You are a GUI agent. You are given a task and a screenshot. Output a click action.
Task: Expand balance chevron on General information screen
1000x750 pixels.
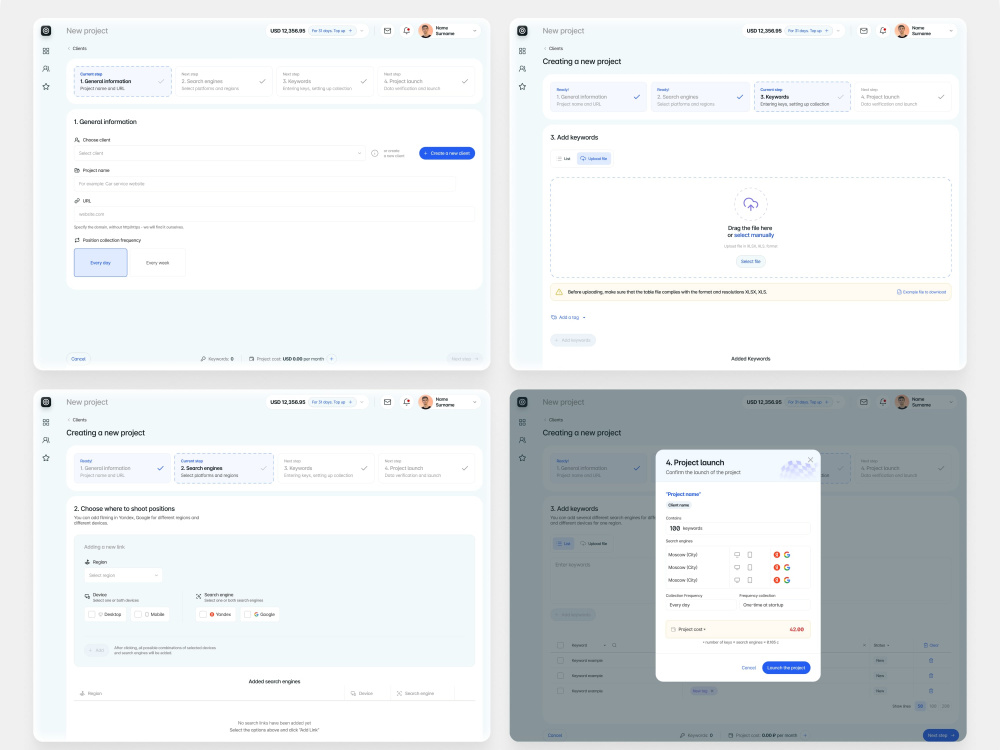click(x=362, y=31)
